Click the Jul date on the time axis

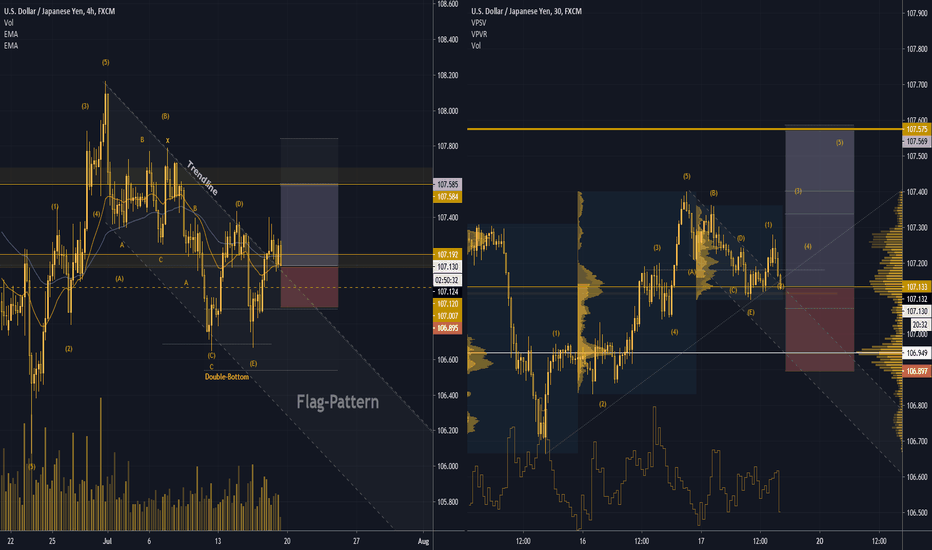[x=107, y=541]
